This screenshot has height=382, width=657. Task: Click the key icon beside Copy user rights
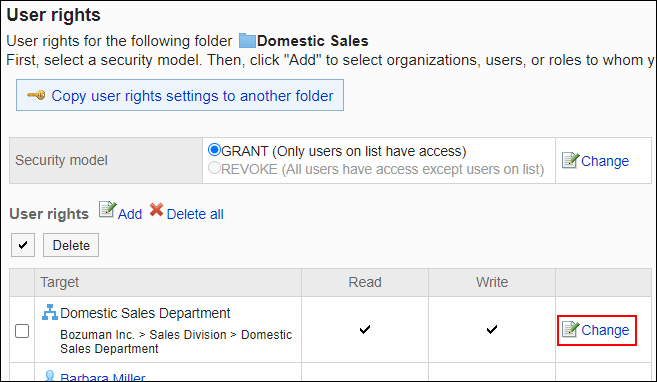point(36,96)
